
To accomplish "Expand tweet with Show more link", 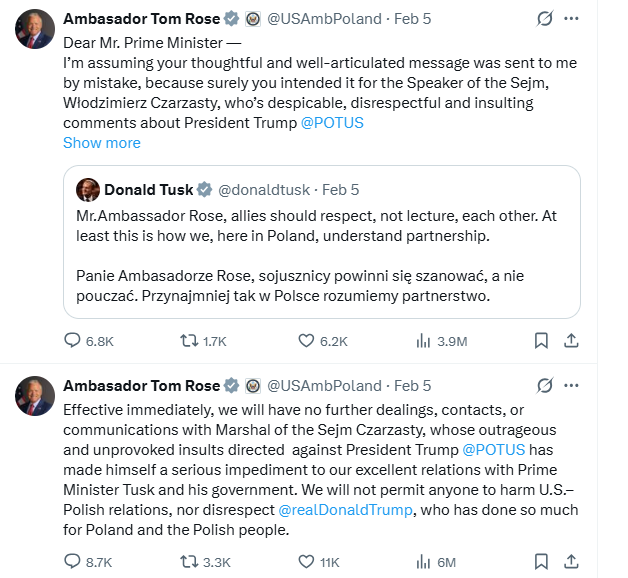I will (x=102, y=142).
